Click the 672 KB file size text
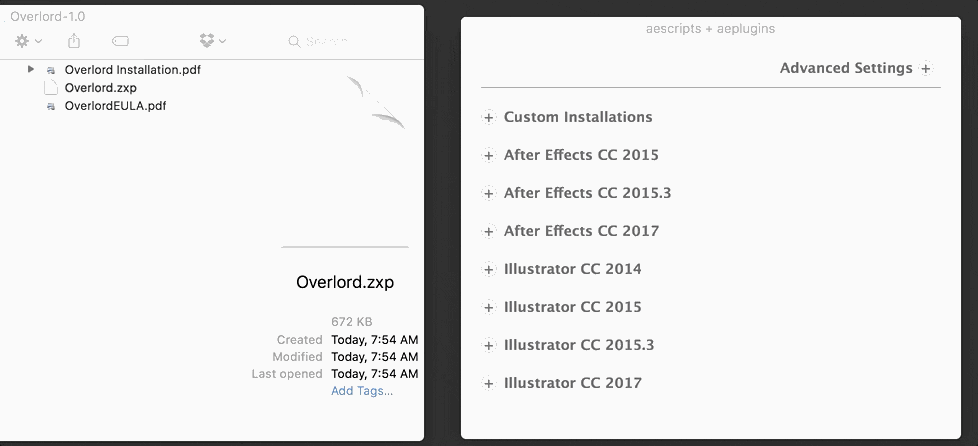Viewport: 978px width, 446px height. pyautogui.click(x=352, y=322)
